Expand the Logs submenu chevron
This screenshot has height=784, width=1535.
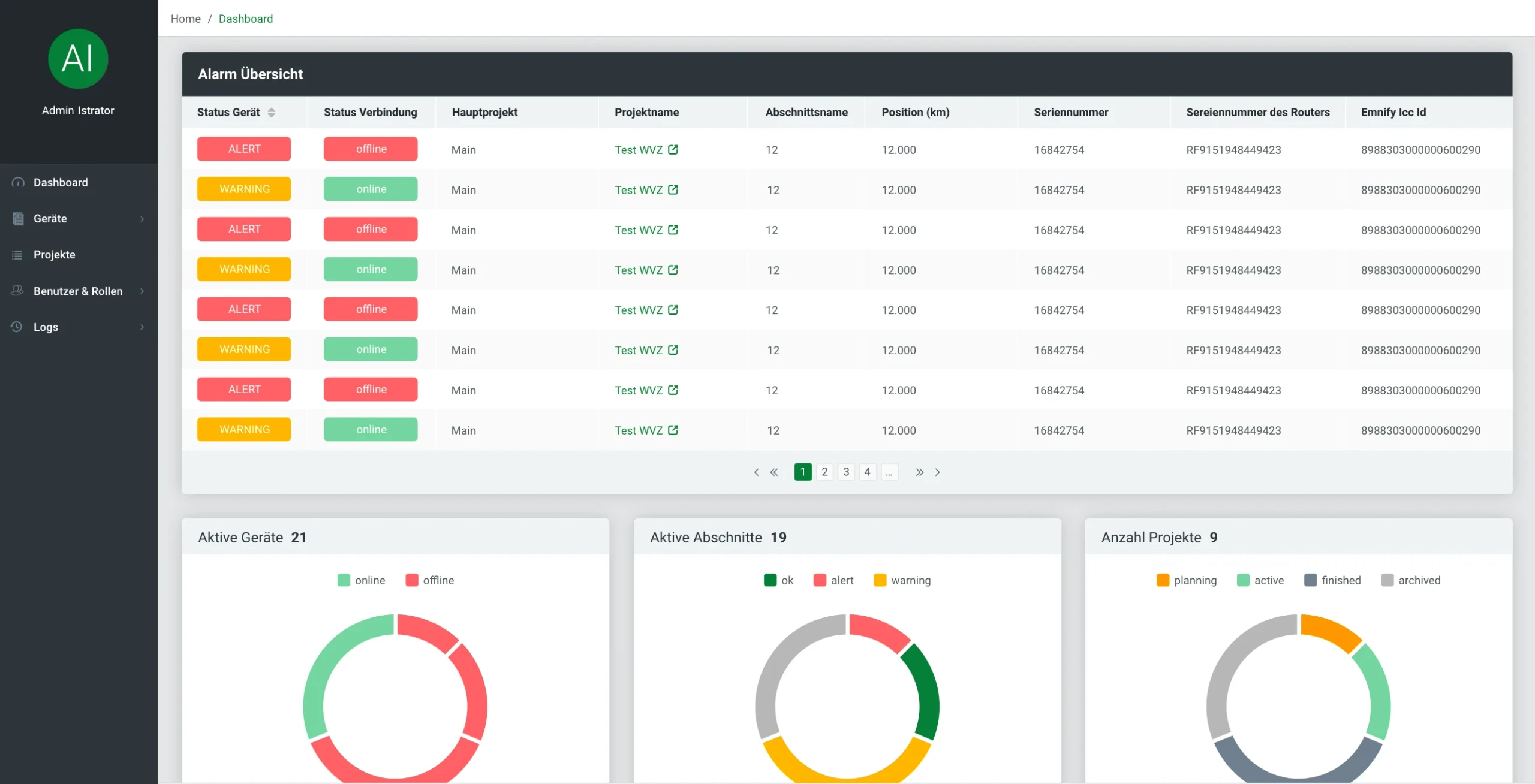142,327
